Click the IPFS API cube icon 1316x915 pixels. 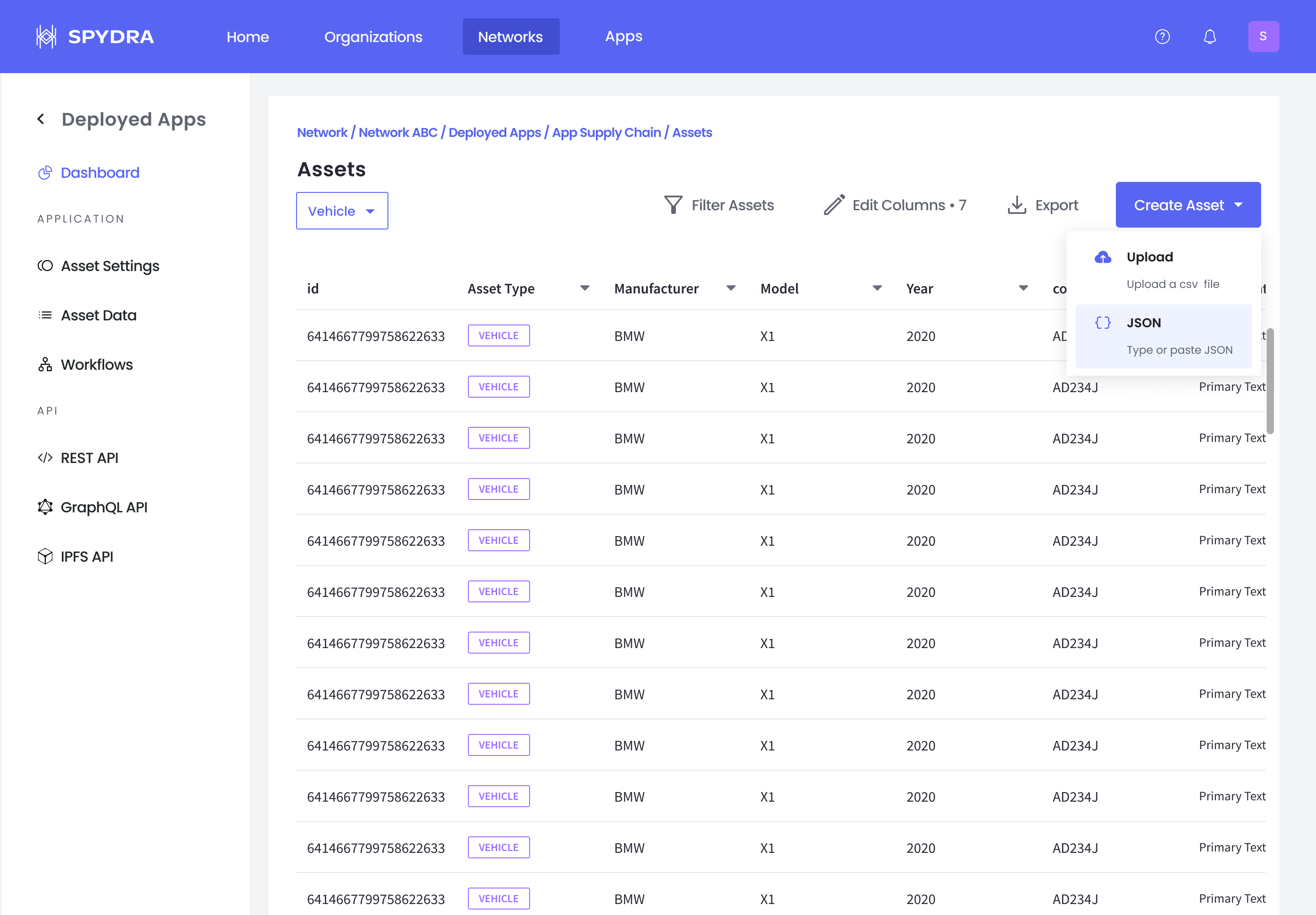[45, 556]
